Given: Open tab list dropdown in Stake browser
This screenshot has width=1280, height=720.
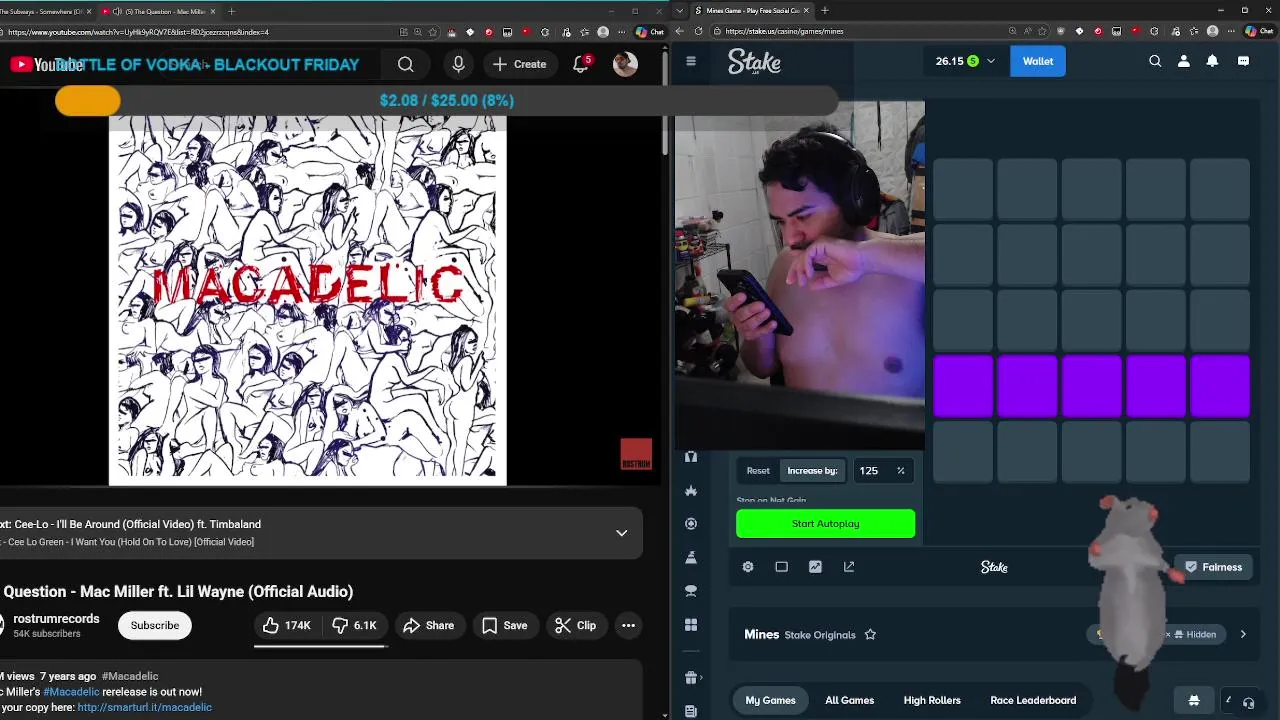Looking at the screenshot, I should [x=681, y=11].
